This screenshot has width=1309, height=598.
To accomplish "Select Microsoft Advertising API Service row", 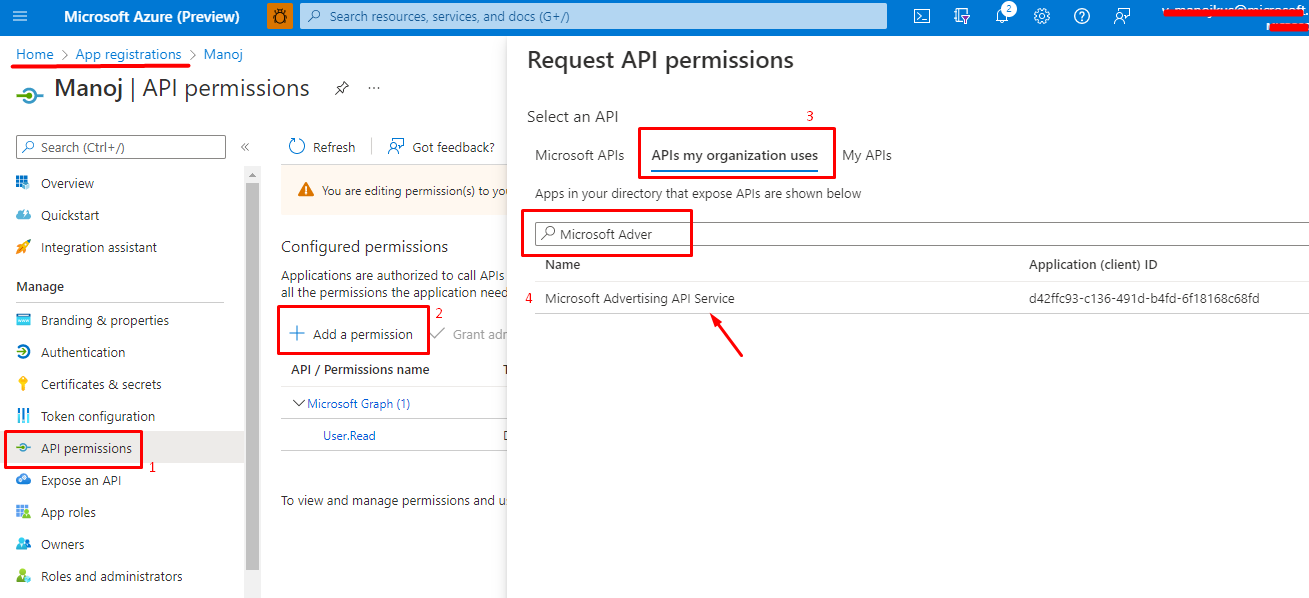I will (x=921, y=298).
